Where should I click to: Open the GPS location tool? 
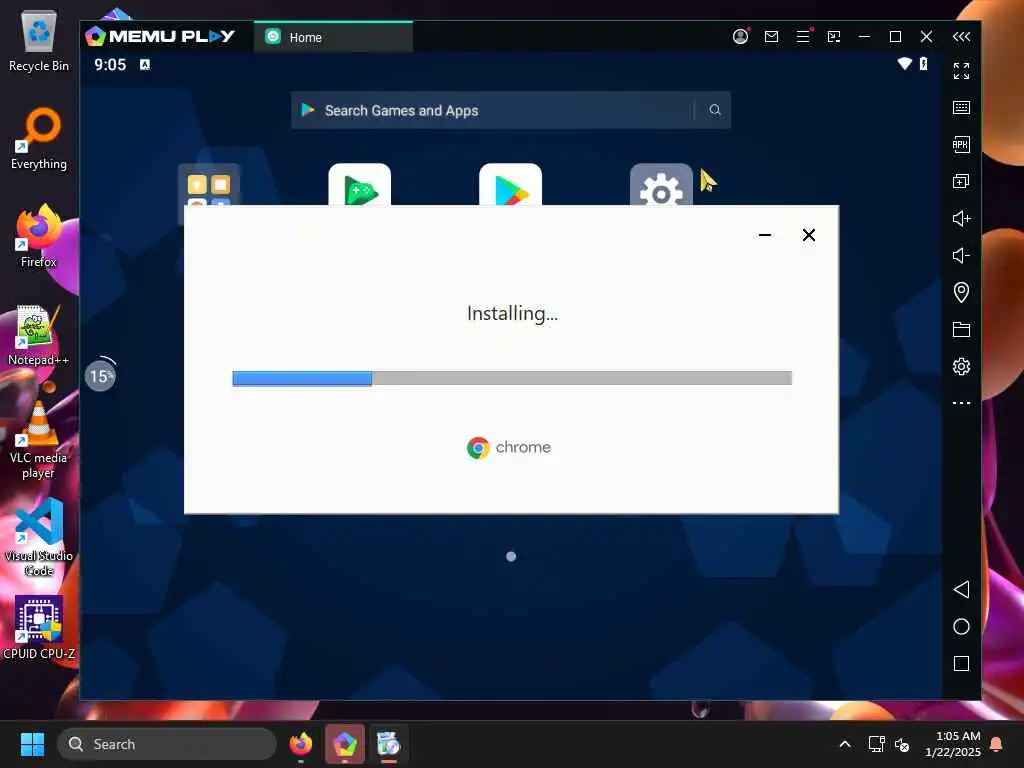click(961, 292)
